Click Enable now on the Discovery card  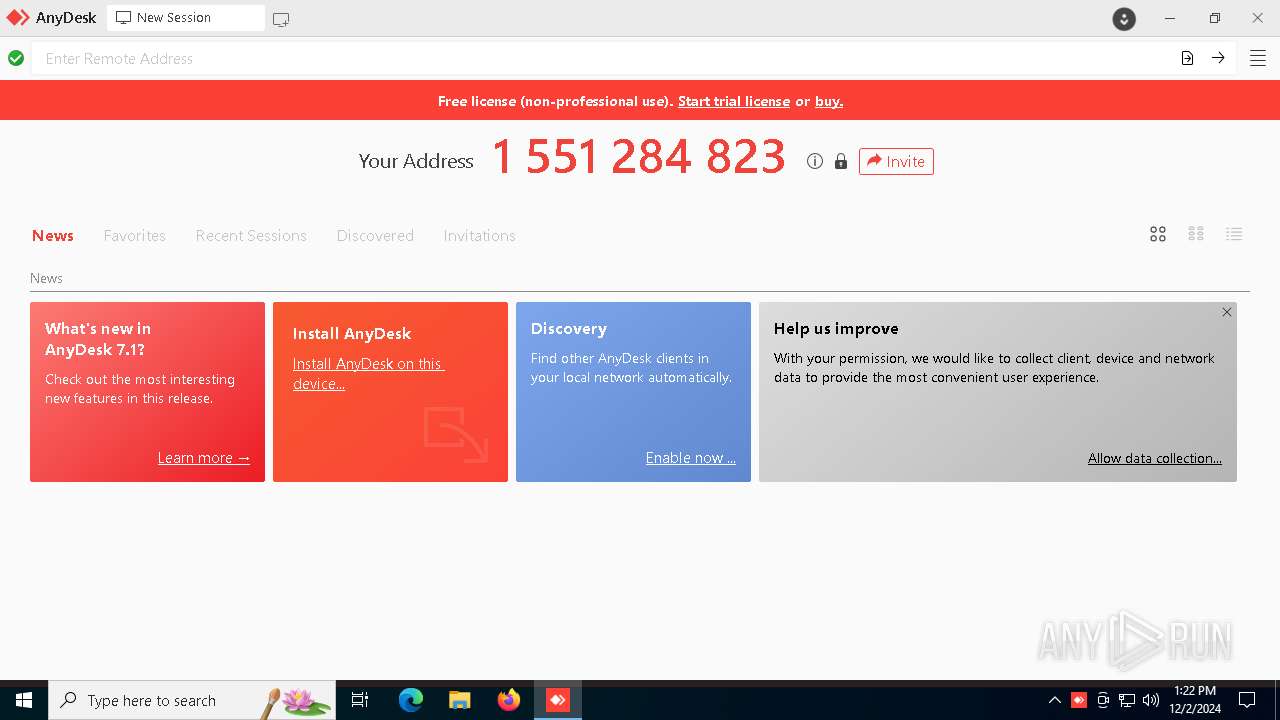(x=690, y=458)
